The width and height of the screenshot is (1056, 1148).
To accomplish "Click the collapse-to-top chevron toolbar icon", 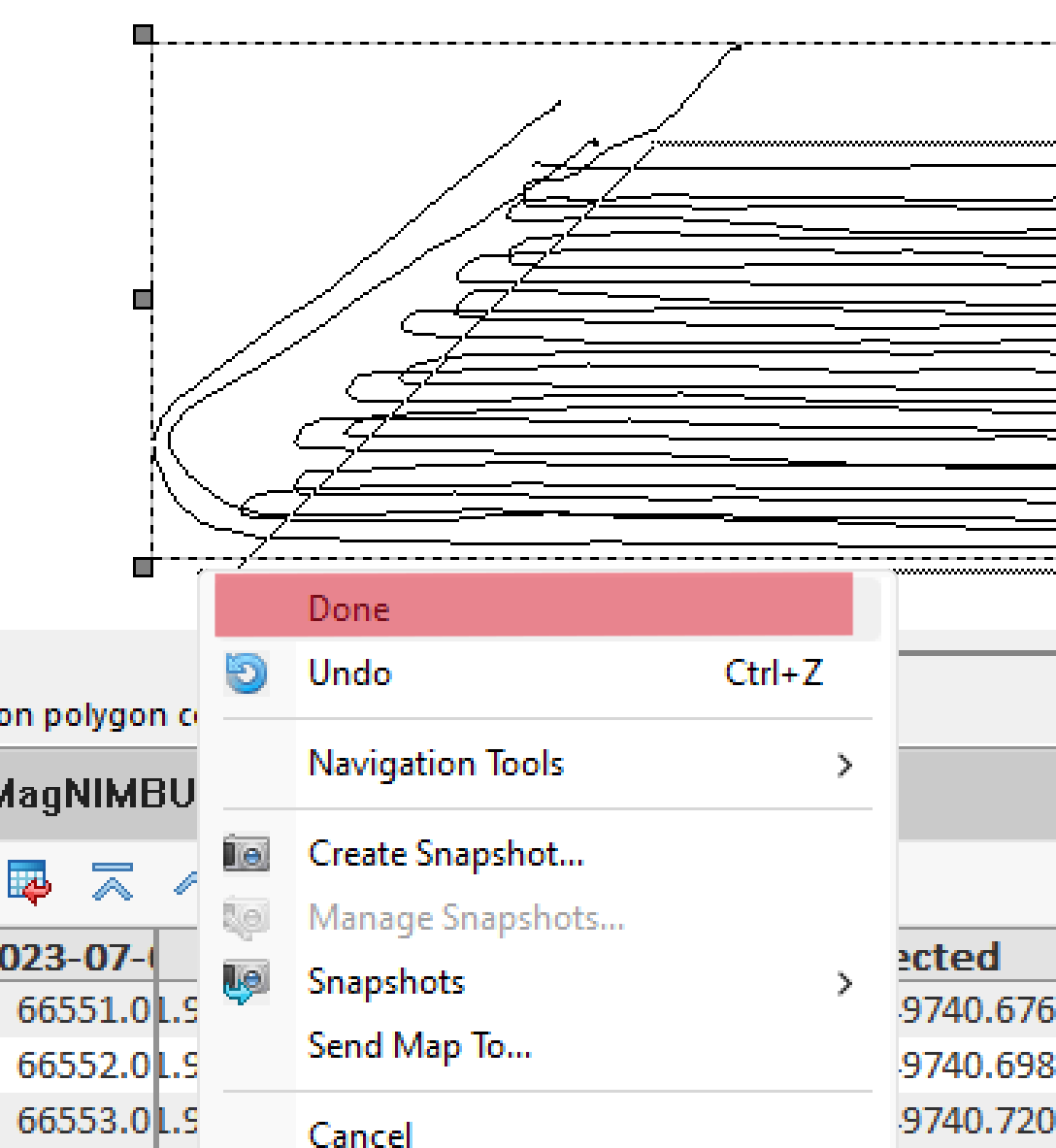I will coord(112,881).
